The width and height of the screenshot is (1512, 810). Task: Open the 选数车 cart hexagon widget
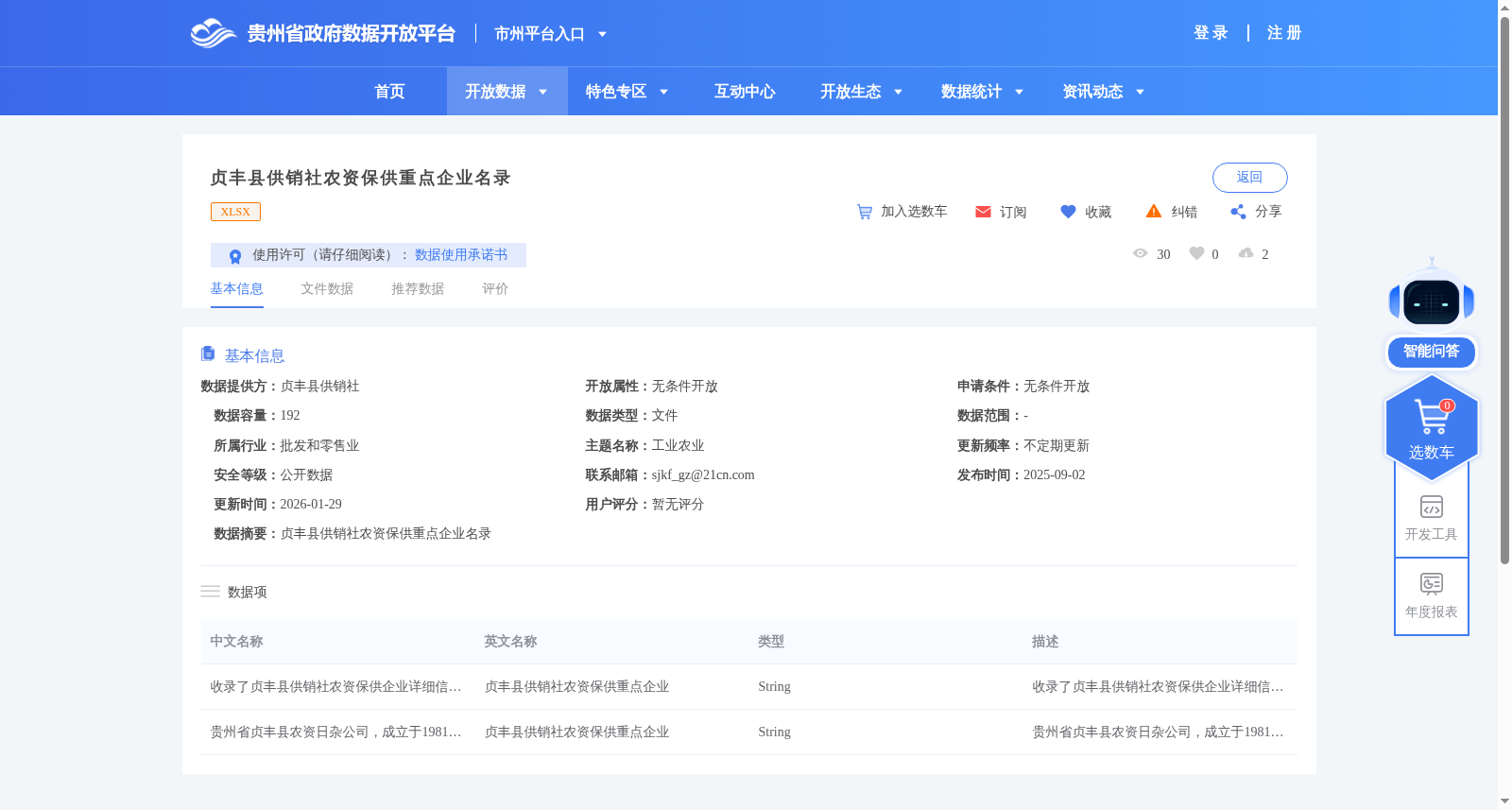pos(1432,428)
